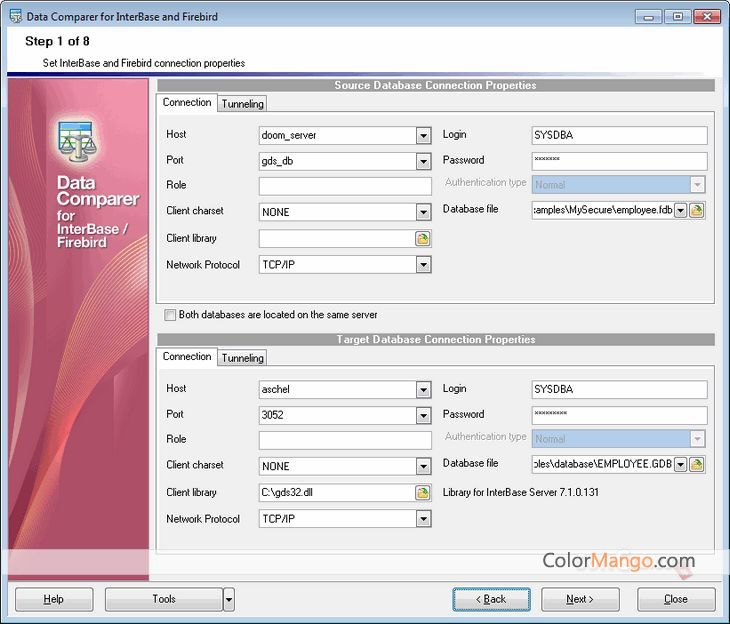Click source Host field doom_server
The image size is (730, 624).
click(338, 136)
